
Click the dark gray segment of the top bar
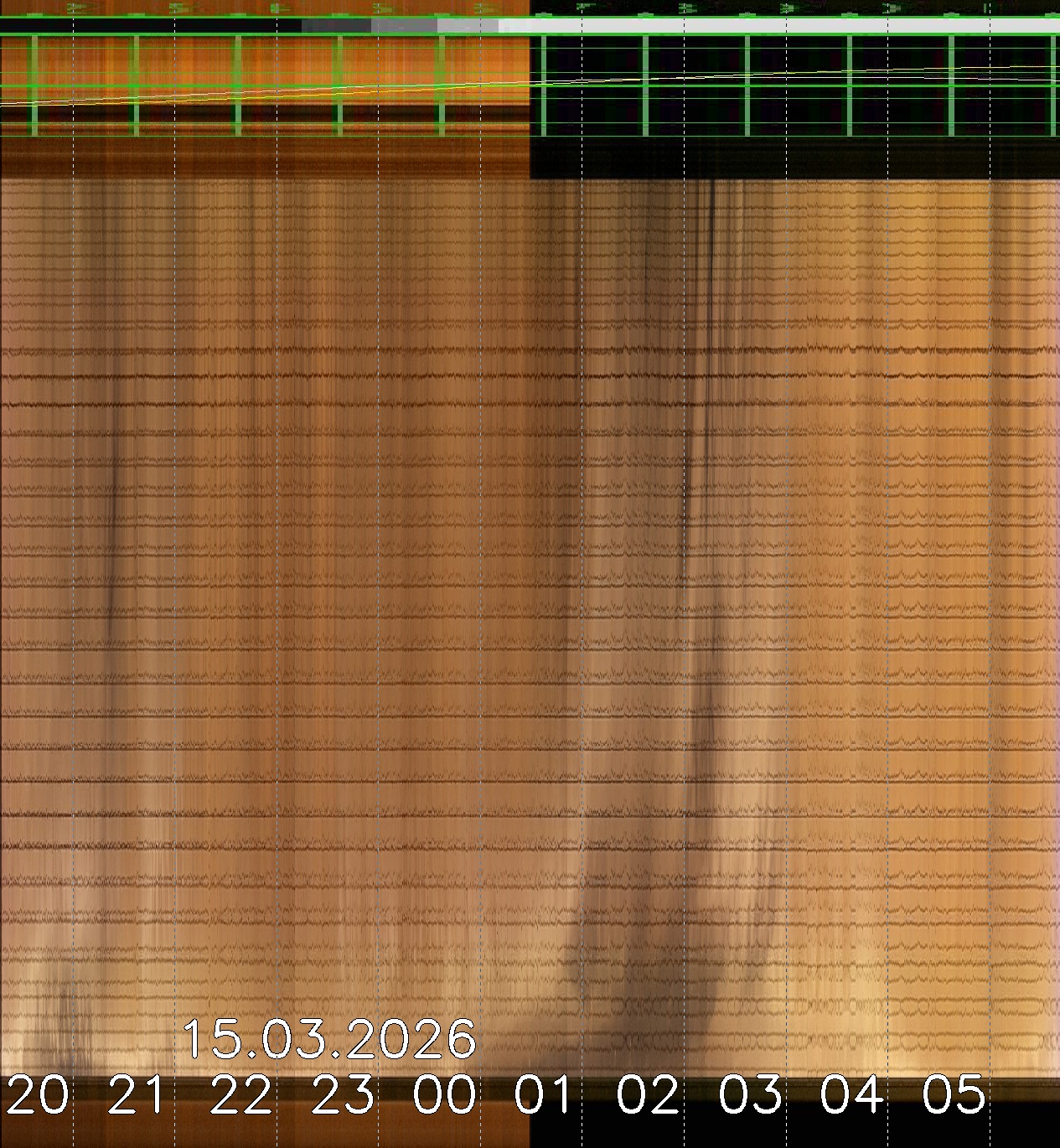(335, 26)
